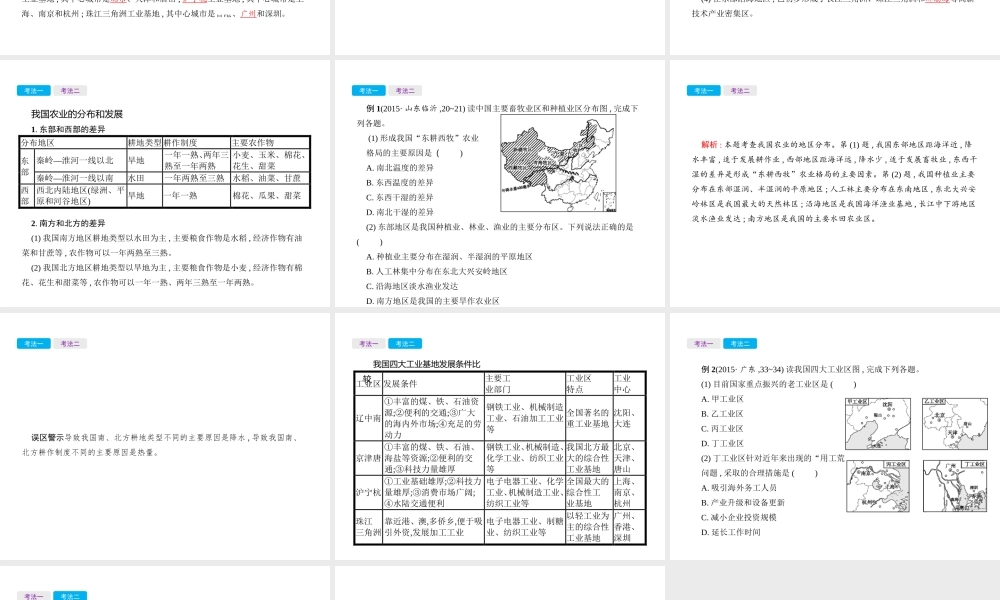Click option A. 种植业主要分布在湿润、半湿润的平原地区
The height and width of the screenshot is (600, 1000).
(449, 256)
